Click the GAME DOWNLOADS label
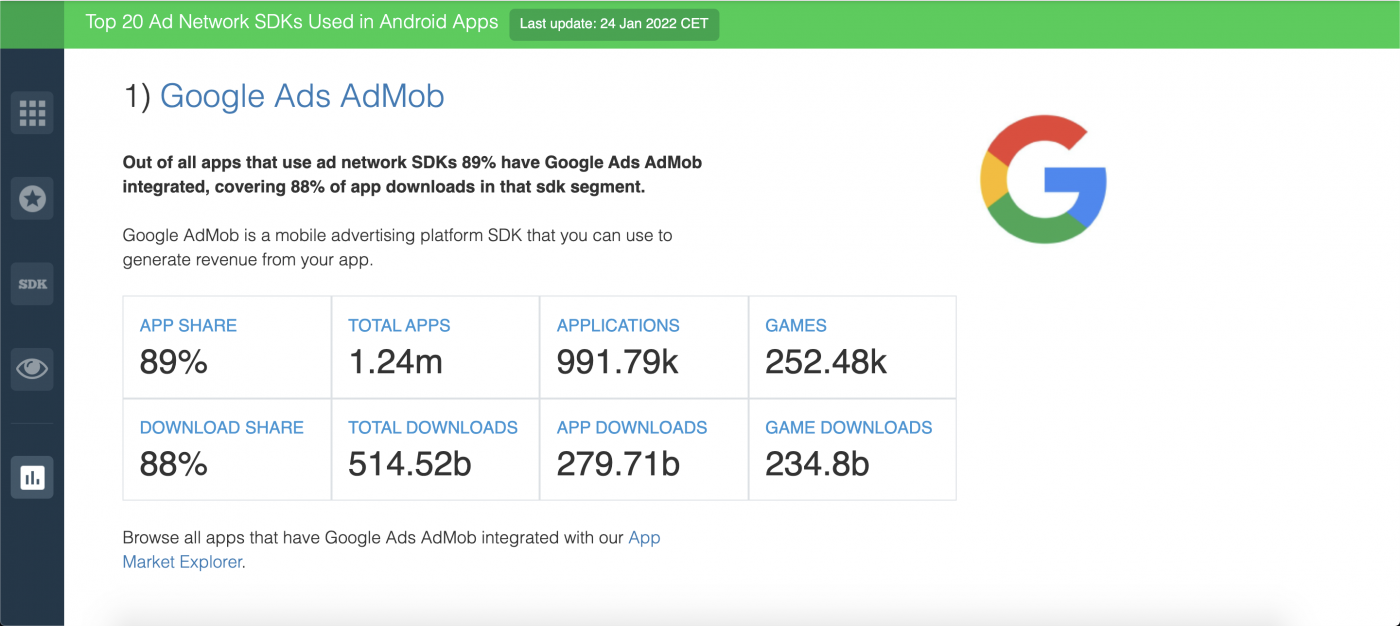 click(849, 427)
